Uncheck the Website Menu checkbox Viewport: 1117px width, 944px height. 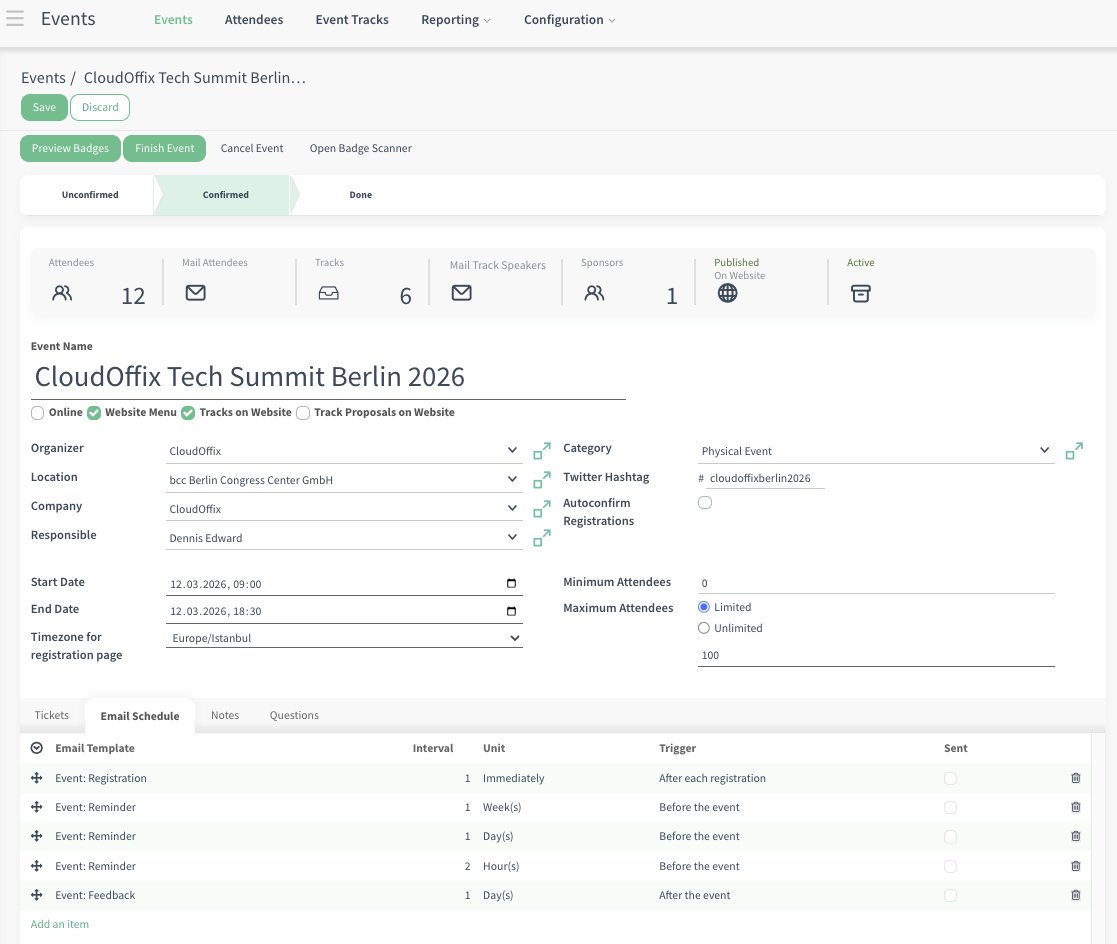click(94, 413)
